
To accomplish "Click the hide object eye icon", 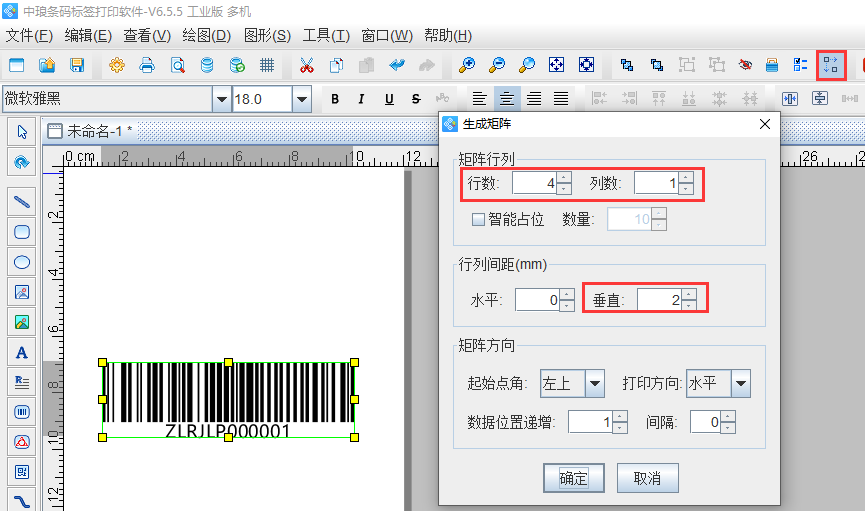I will click(745, 65).
